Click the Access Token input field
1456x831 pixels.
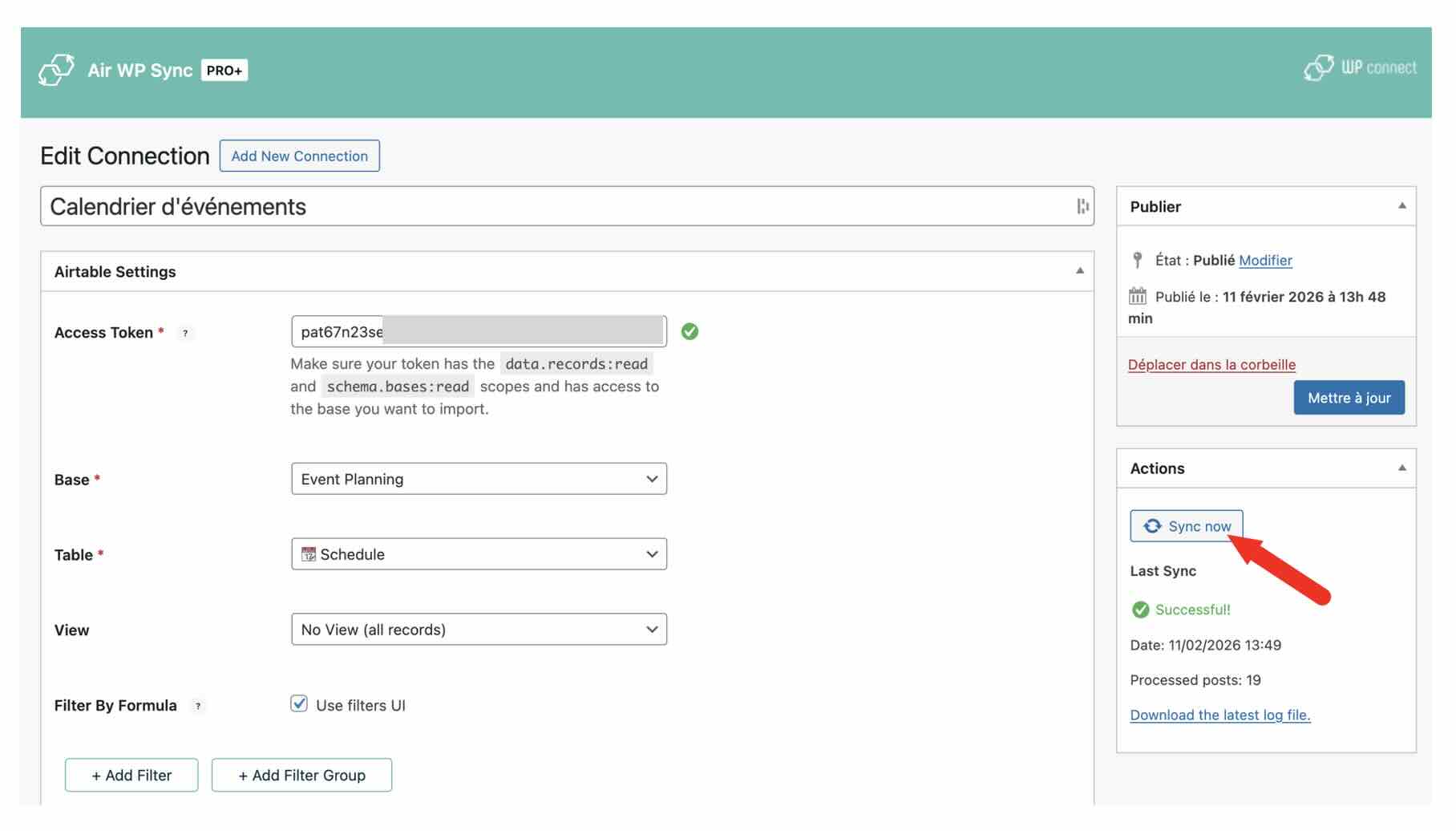coord(479,331)
